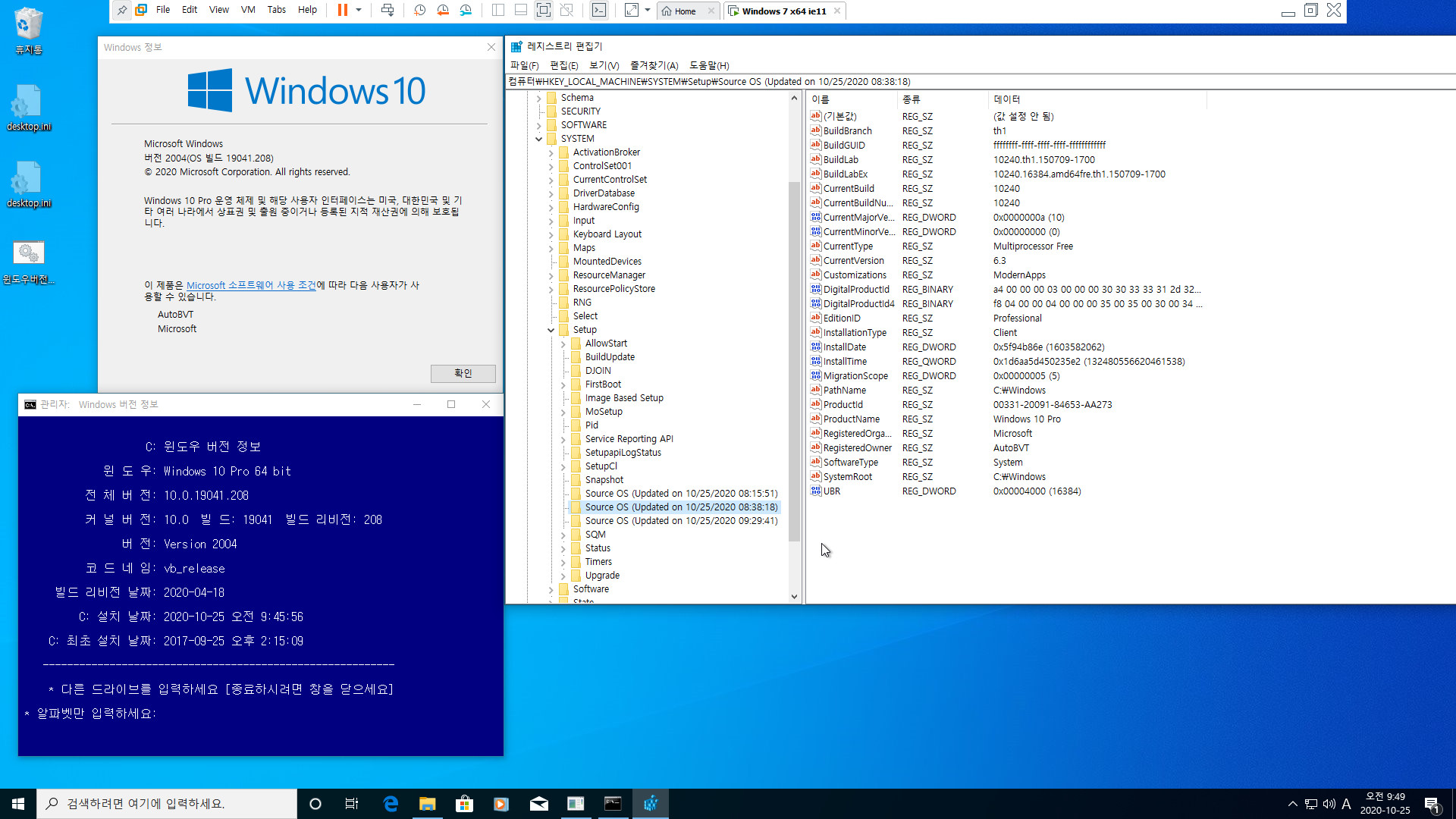The image size is (1456, 819).
Task: Expand the SOFTWARE registry hive
Action: click(x=539, y=125)
